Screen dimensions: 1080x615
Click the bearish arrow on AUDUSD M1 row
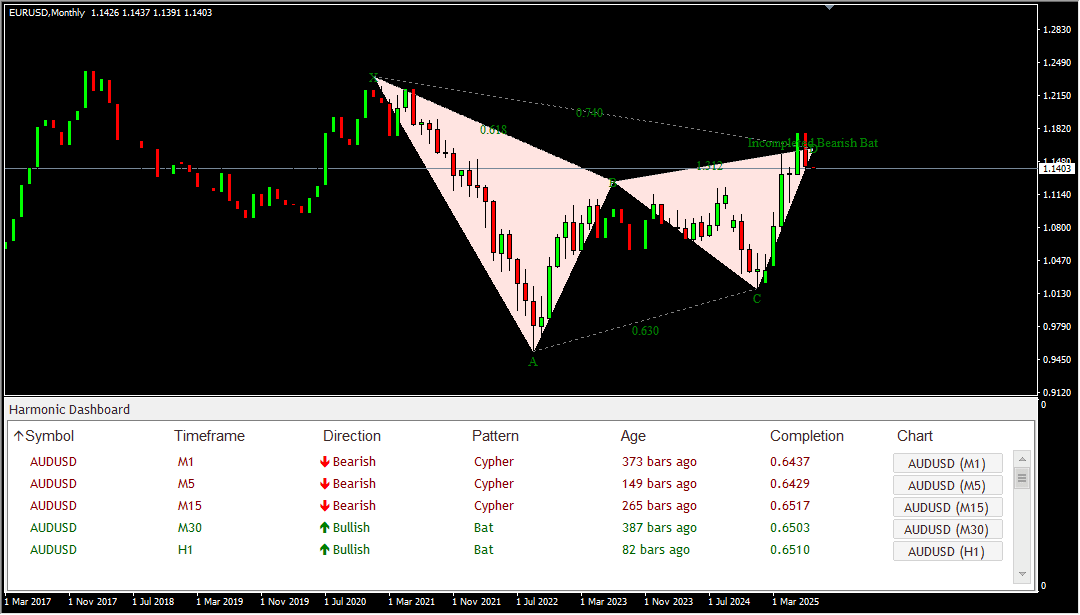click(325, 462)
